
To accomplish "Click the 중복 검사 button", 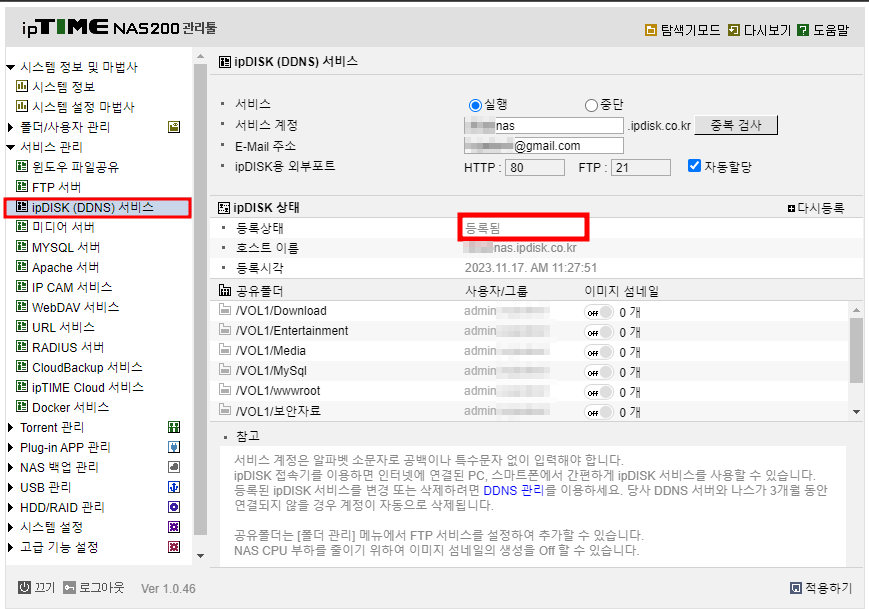I will 736,125.
